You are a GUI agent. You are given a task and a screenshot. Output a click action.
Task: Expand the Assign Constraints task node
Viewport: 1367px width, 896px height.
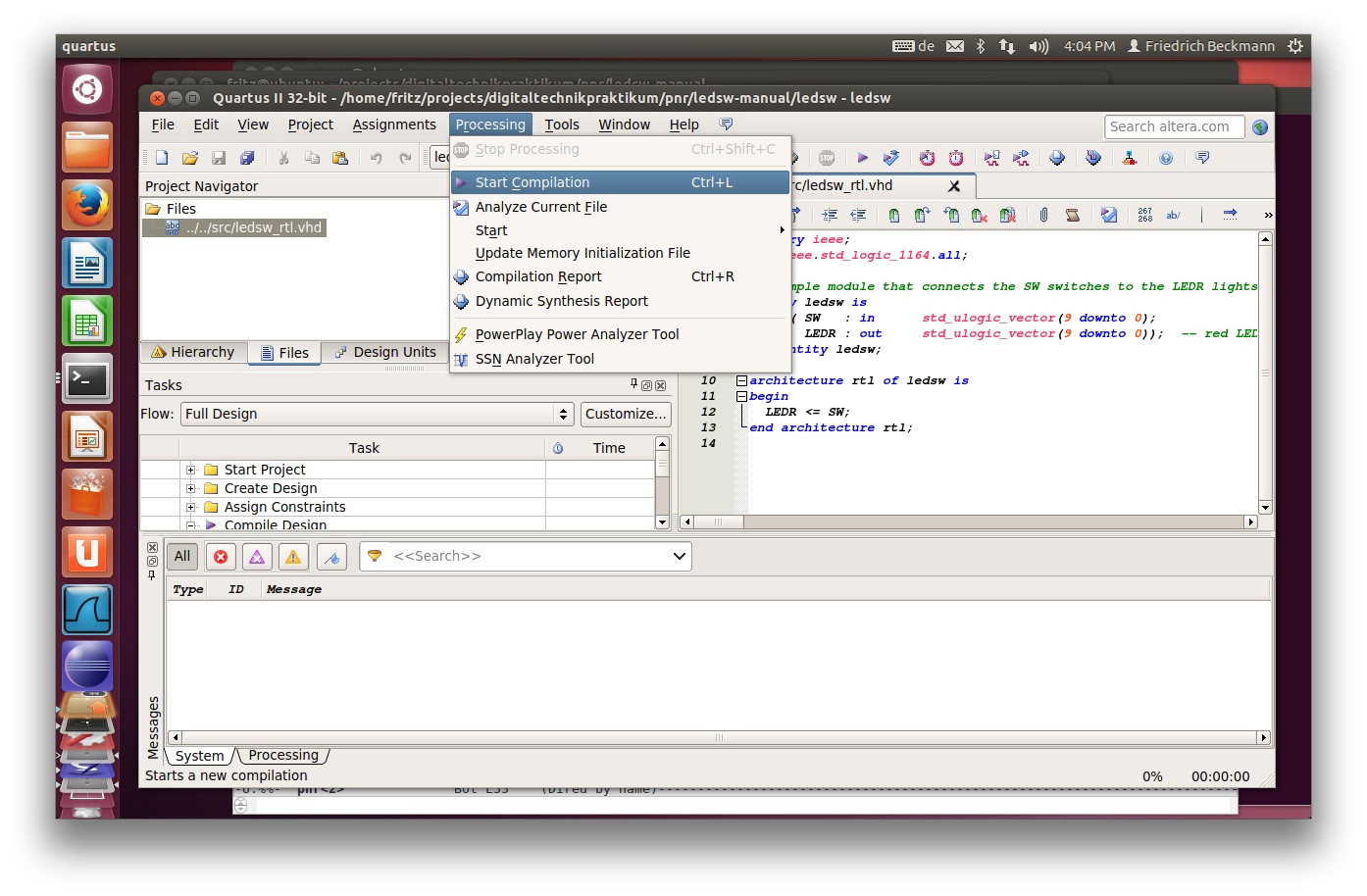click(x=191, y=508)
